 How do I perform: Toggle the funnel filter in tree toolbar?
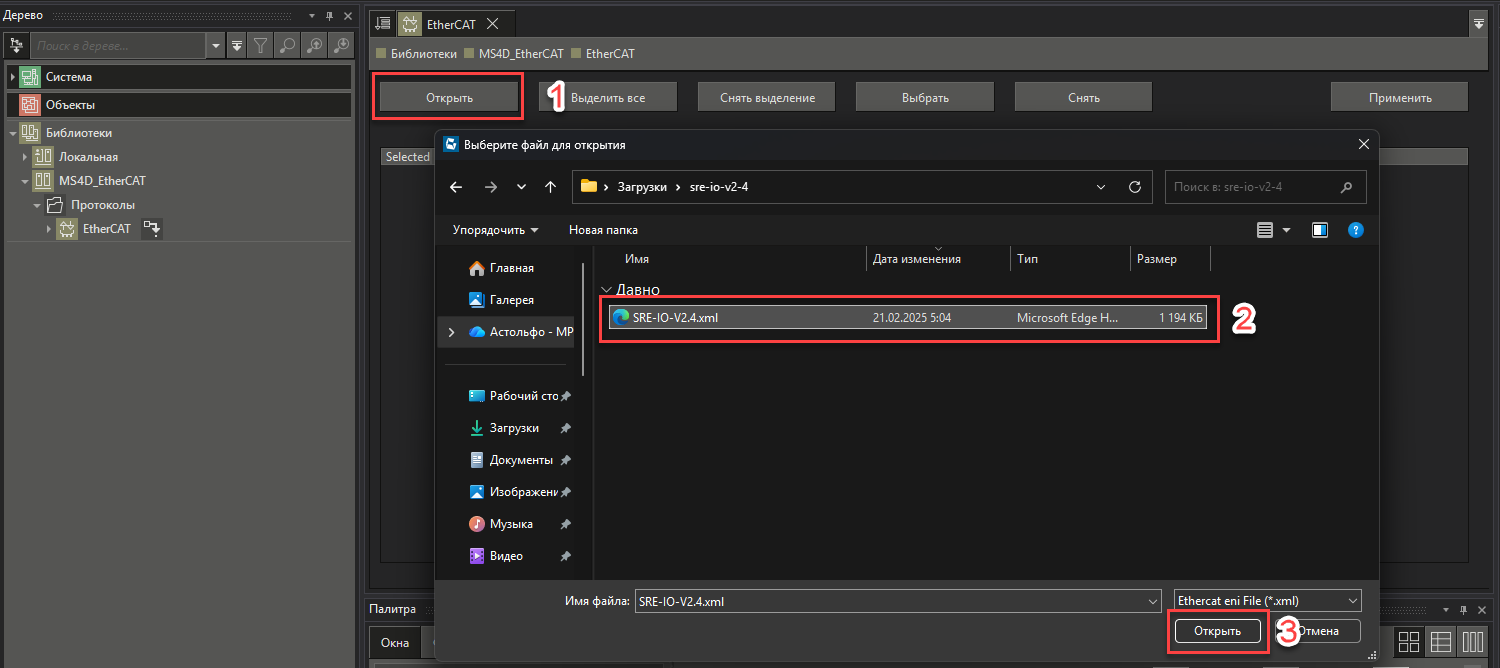(x=260, y=45)
